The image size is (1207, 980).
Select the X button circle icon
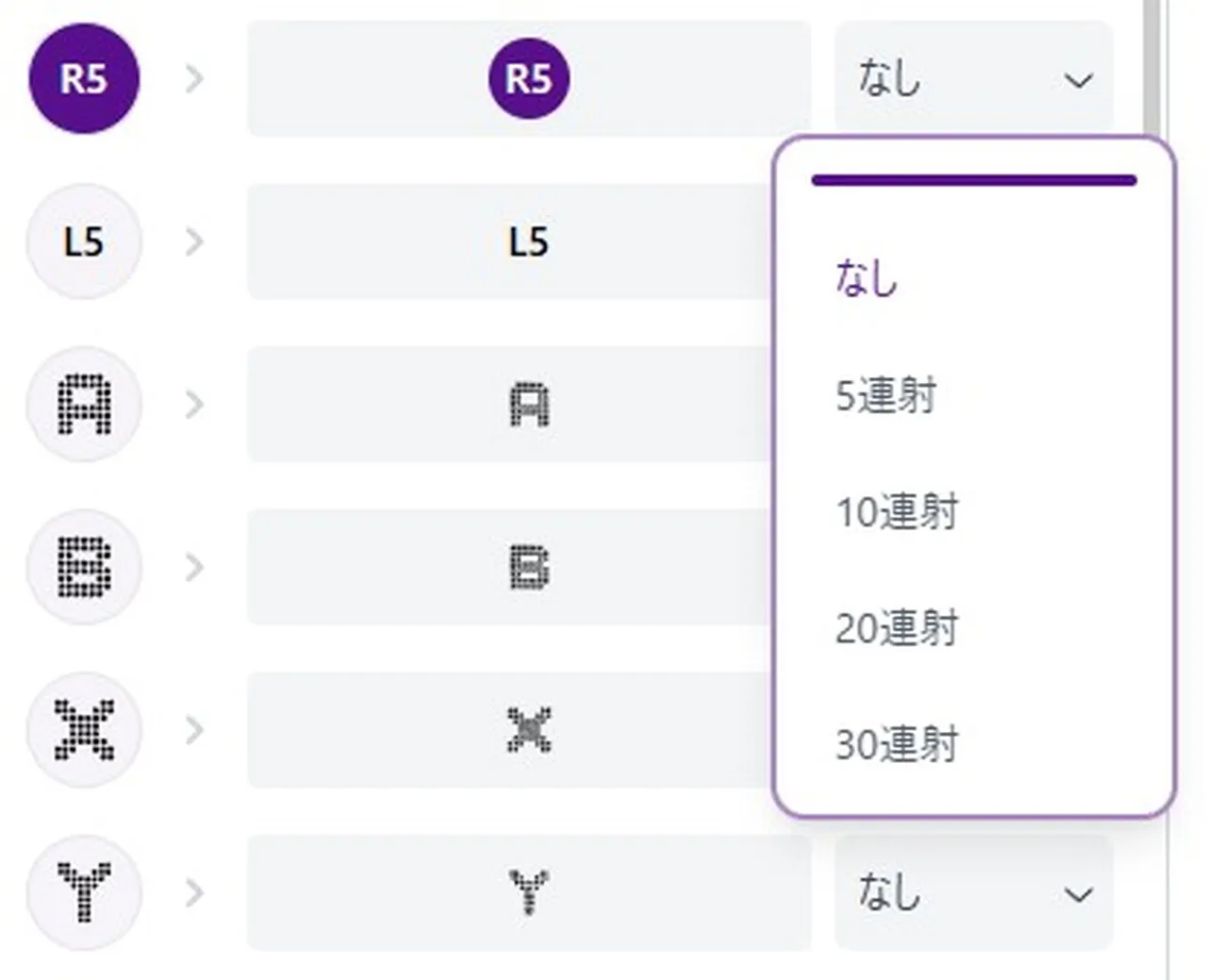pyautogui.click(x=84, y=730)
